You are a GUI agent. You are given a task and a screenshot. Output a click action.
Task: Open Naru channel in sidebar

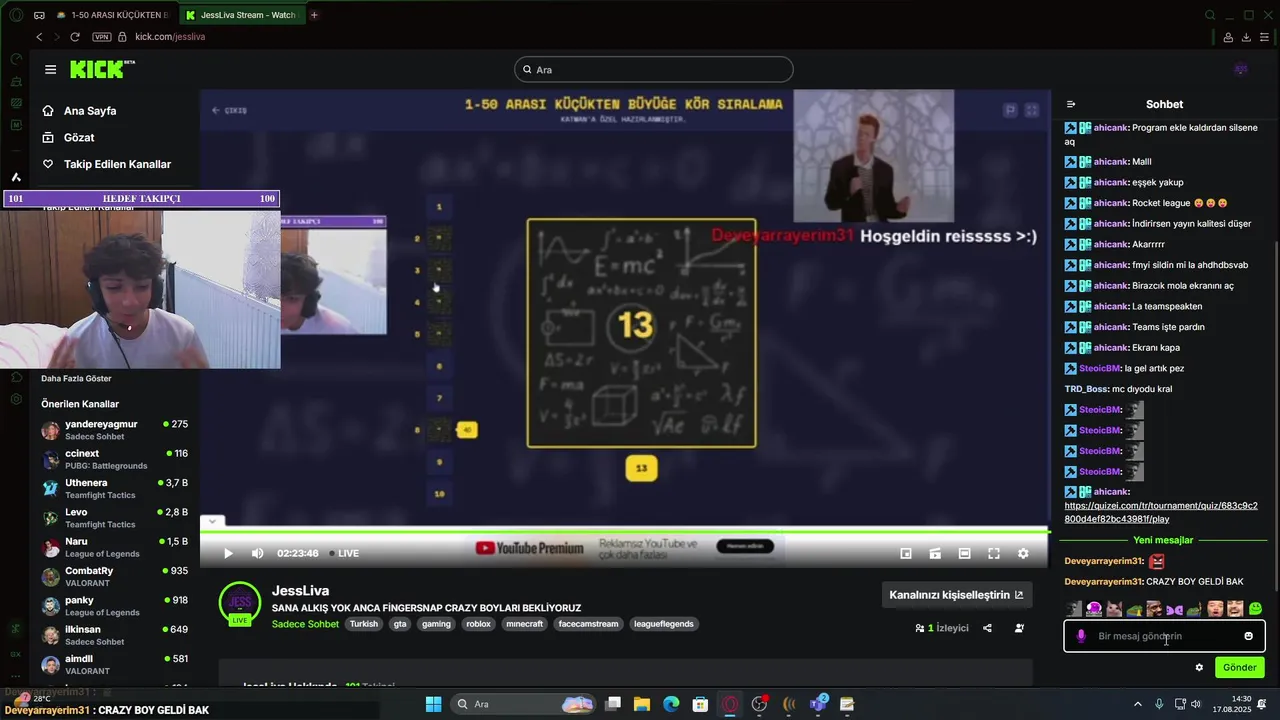114,547
